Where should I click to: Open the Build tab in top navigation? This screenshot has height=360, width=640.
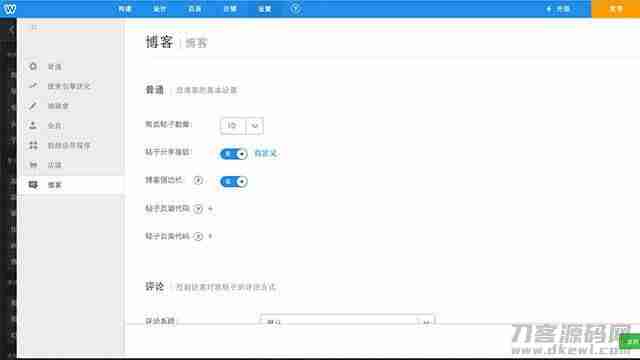tap(124, 9)
